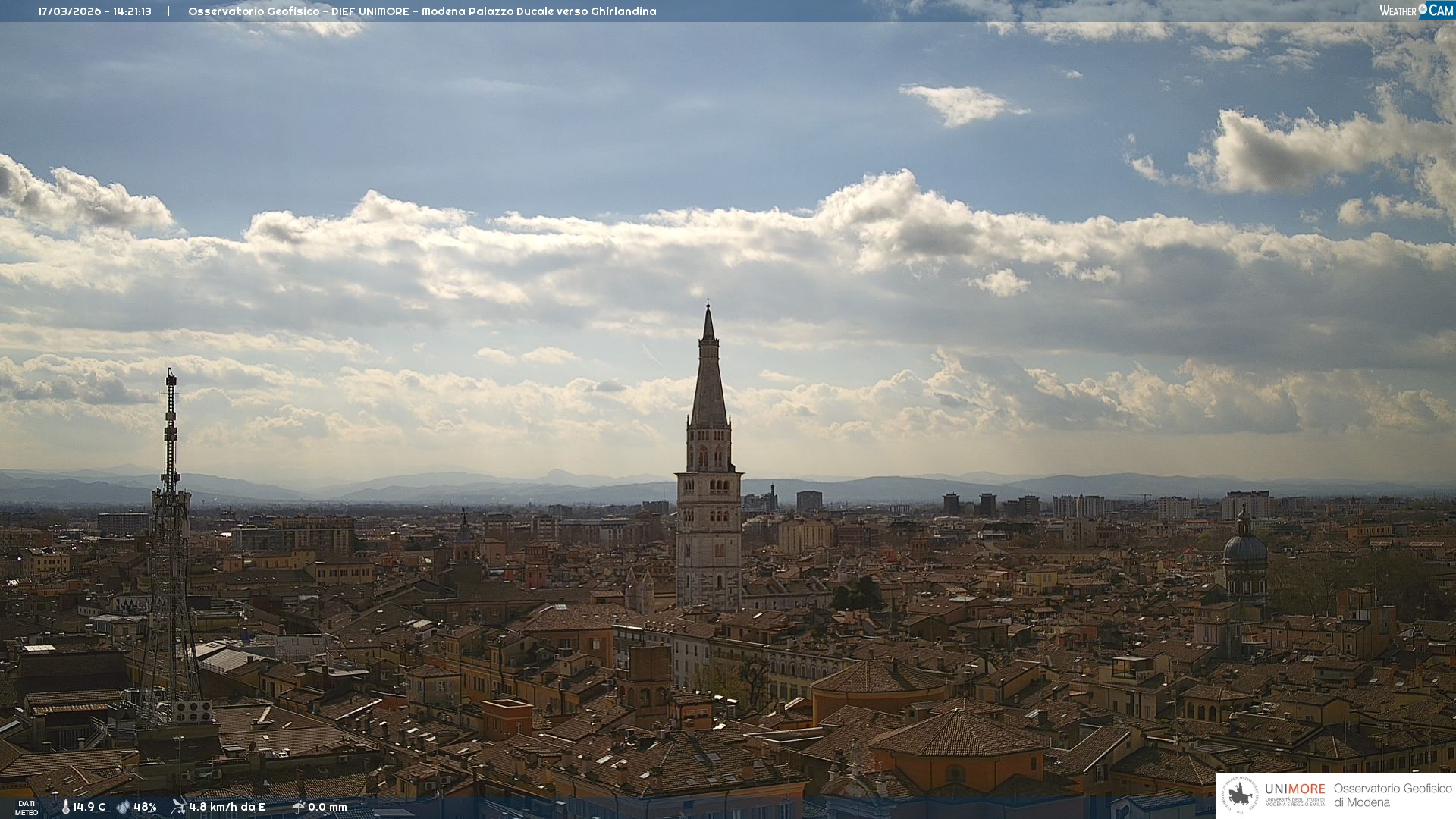1456x819 pixels.
Task: Click the Ghirlandina bell tower in image
Action: point(709,485)
